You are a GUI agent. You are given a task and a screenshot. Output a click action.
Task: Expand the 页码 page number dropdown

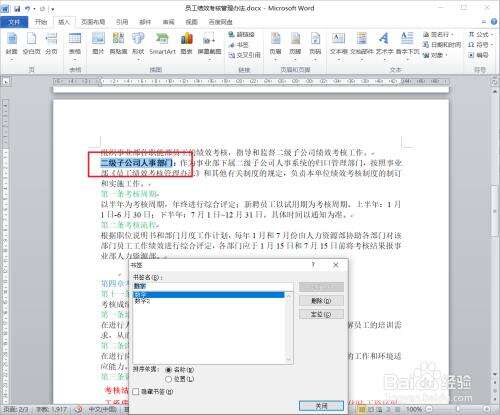coord(315,45)
